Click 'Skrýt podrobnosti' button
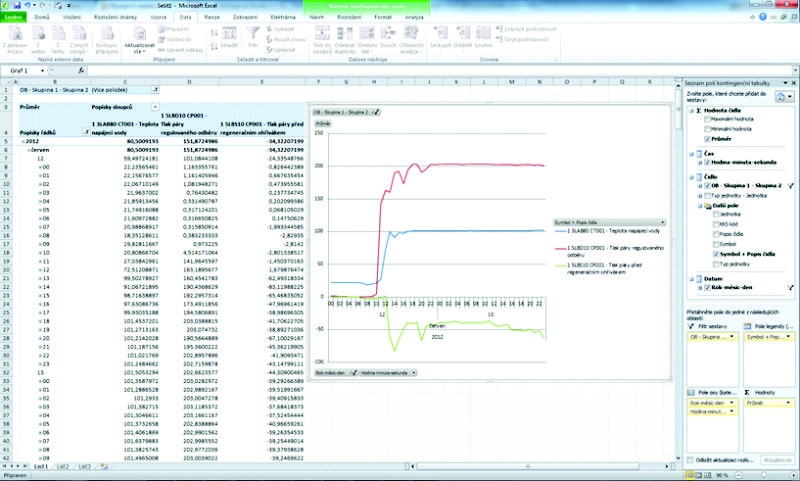Screen dimensions: 800x481 [x=523, y=39]
